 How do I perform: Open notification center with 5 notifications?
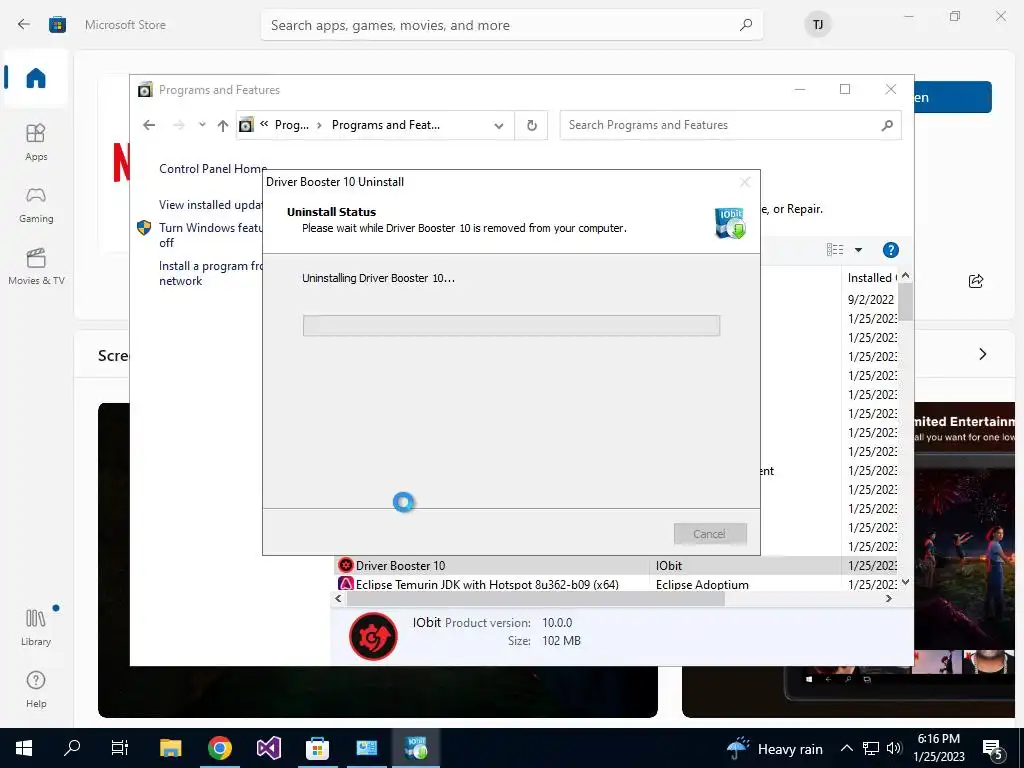click(x=993, y=749)
